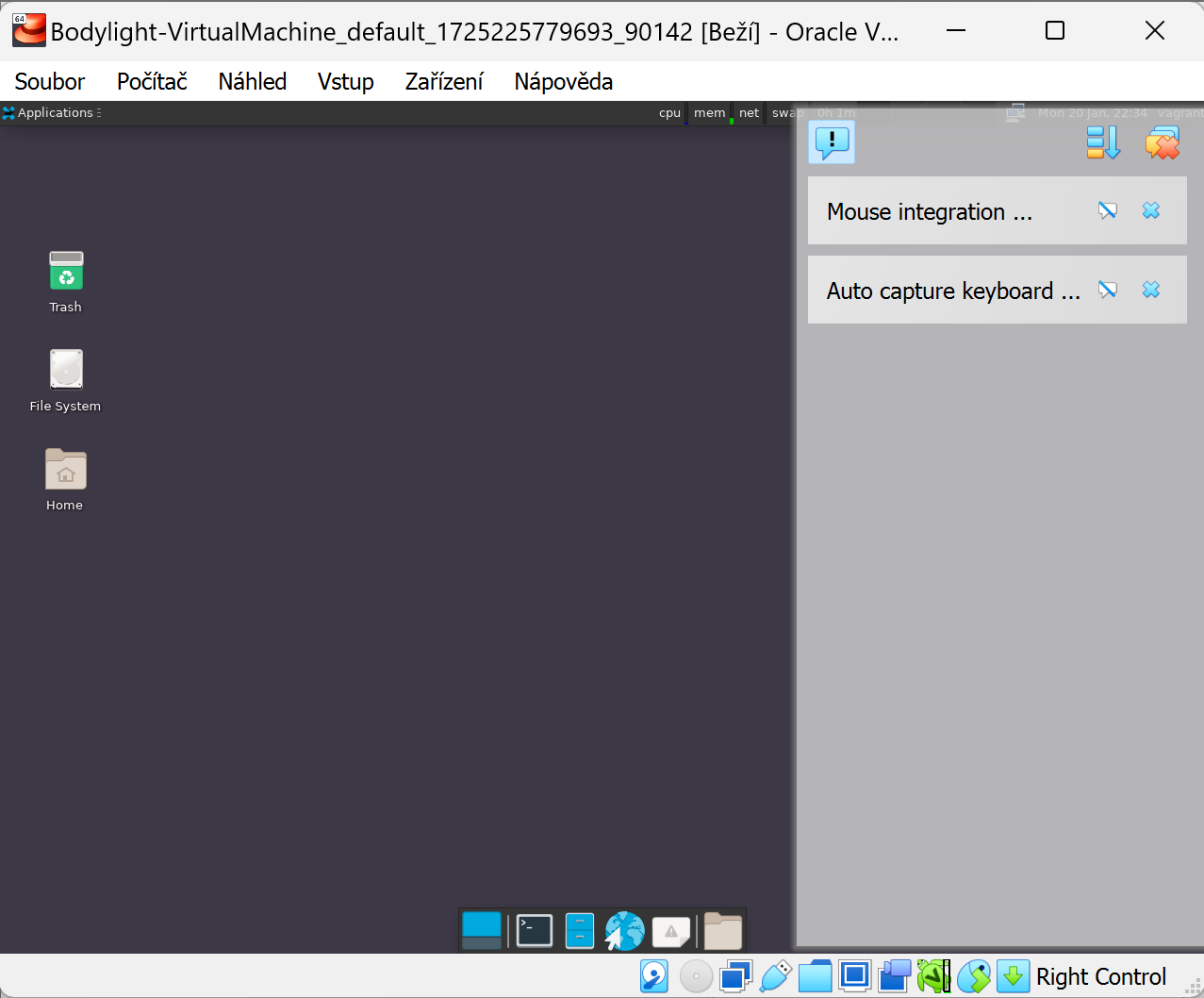This screenshot has width=1204, height=998.
Task: Delete all notifications with red X icon
Action: pos(1163,142)
